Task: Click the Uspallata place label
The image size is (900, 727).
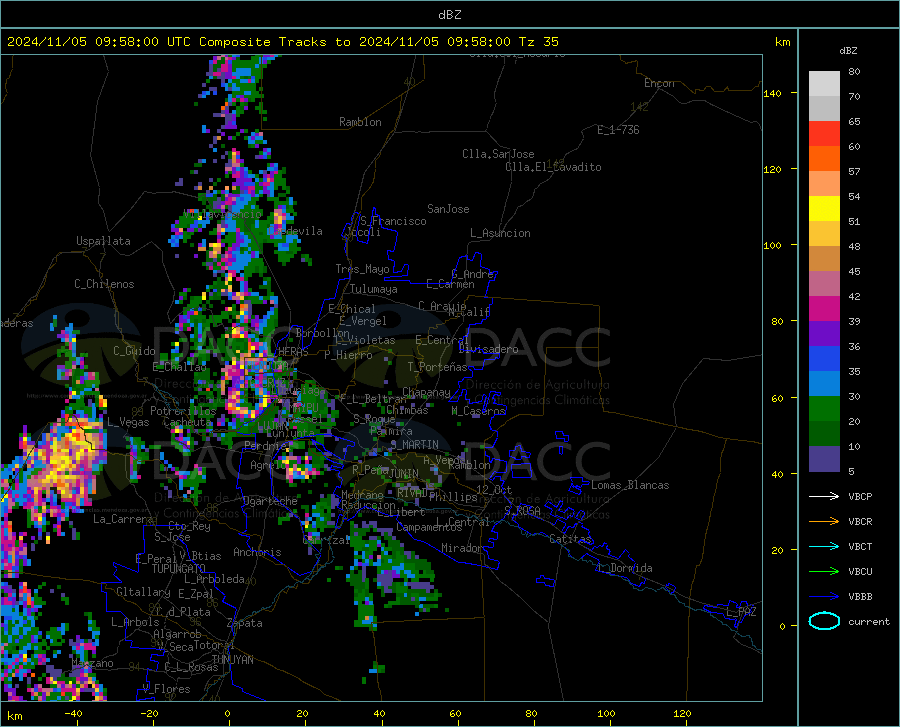Action: [x=103, y=241]
